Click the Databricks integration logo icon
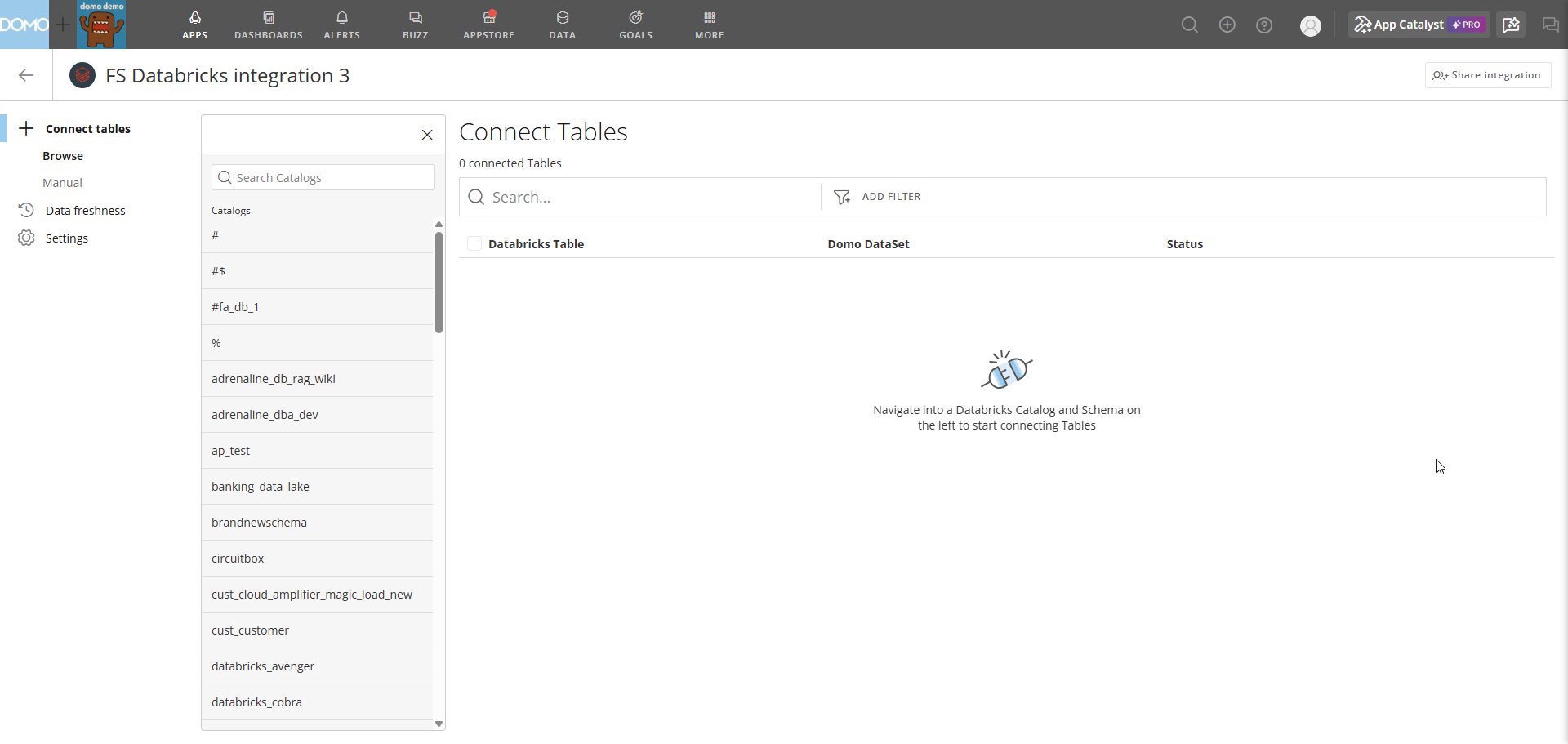This screenshot has width=1568, height=744. click(82, 75)
